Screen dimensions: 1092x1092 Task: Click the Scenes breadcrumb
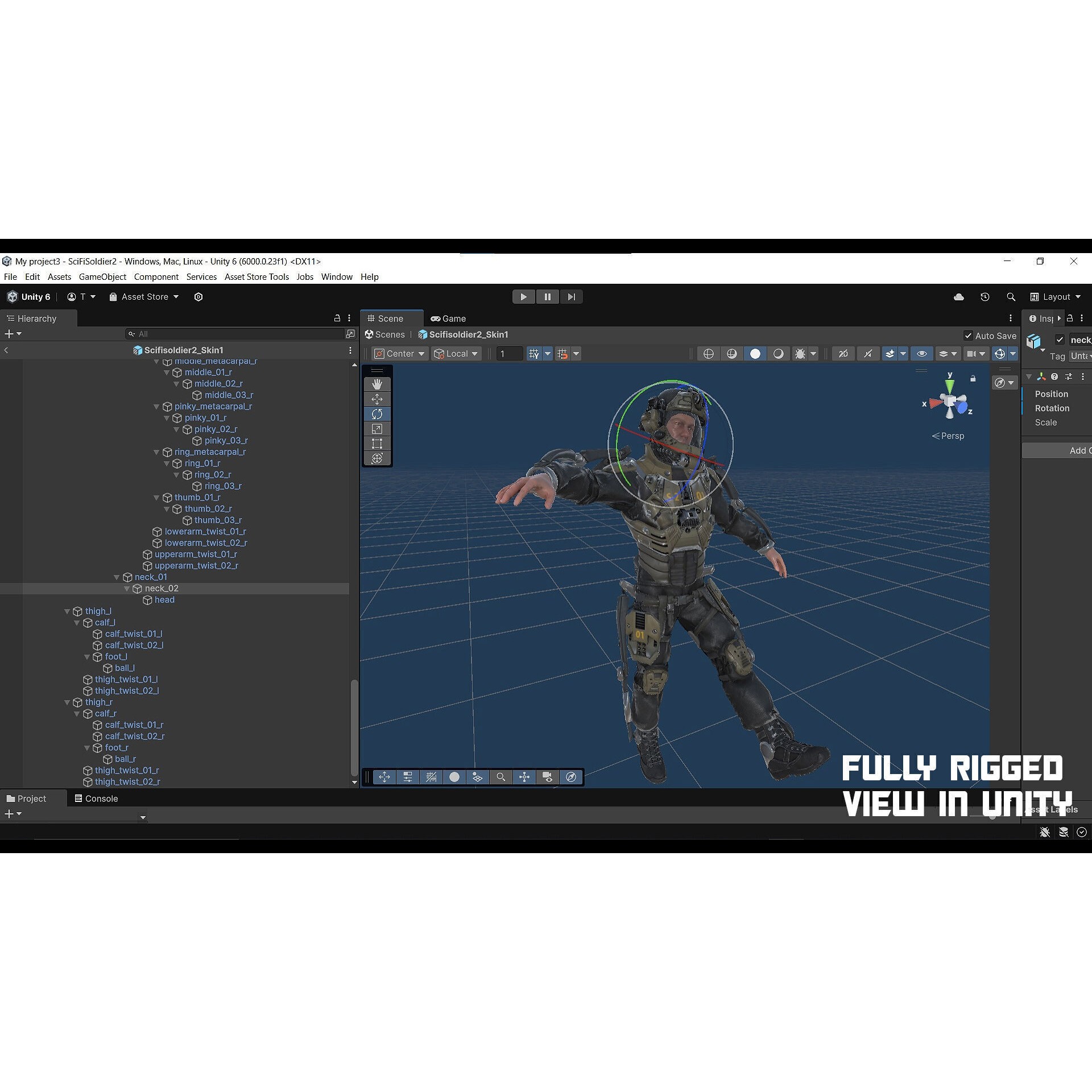(x=385, y=335)
